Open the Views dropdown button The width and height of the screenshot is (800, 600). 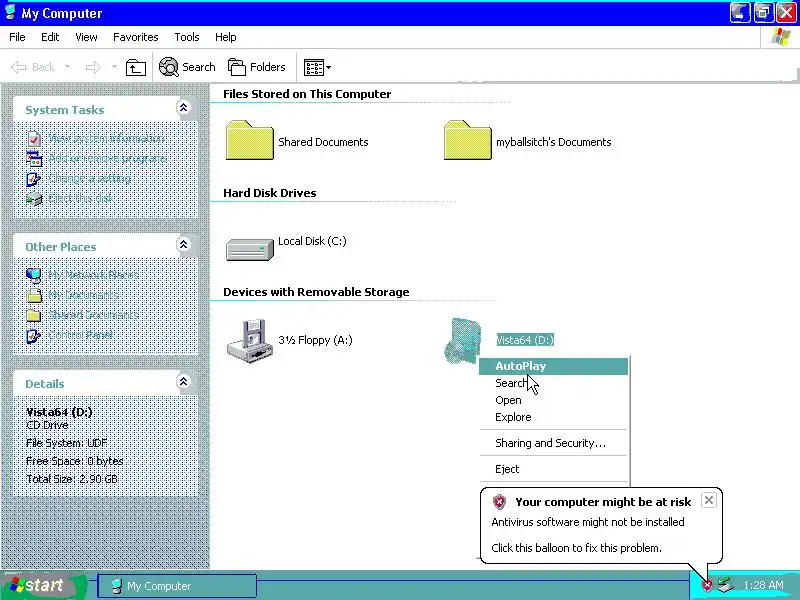tap(317, 67)
